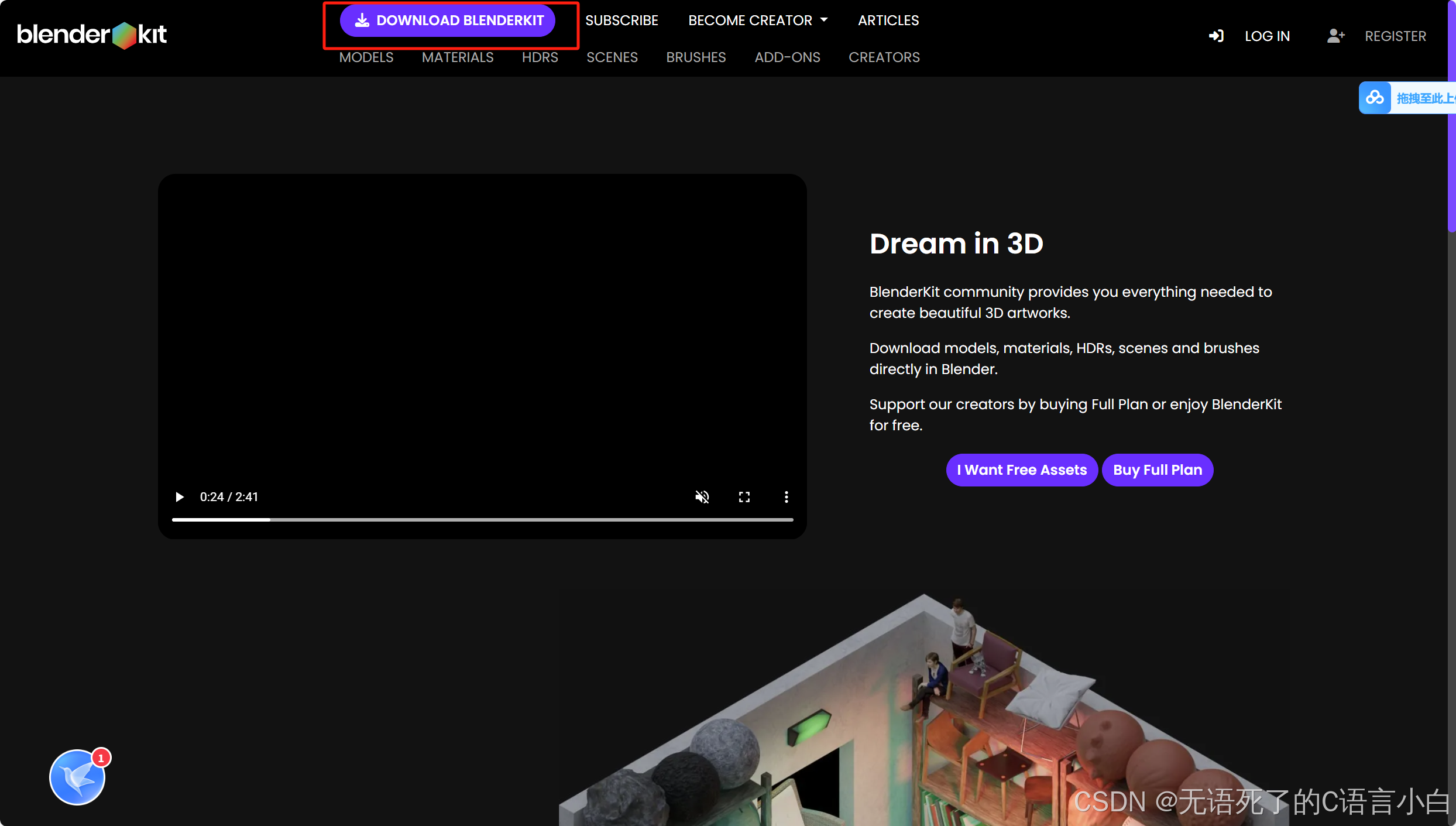
Task: Open the video more options menu
Action: (787, 497)
